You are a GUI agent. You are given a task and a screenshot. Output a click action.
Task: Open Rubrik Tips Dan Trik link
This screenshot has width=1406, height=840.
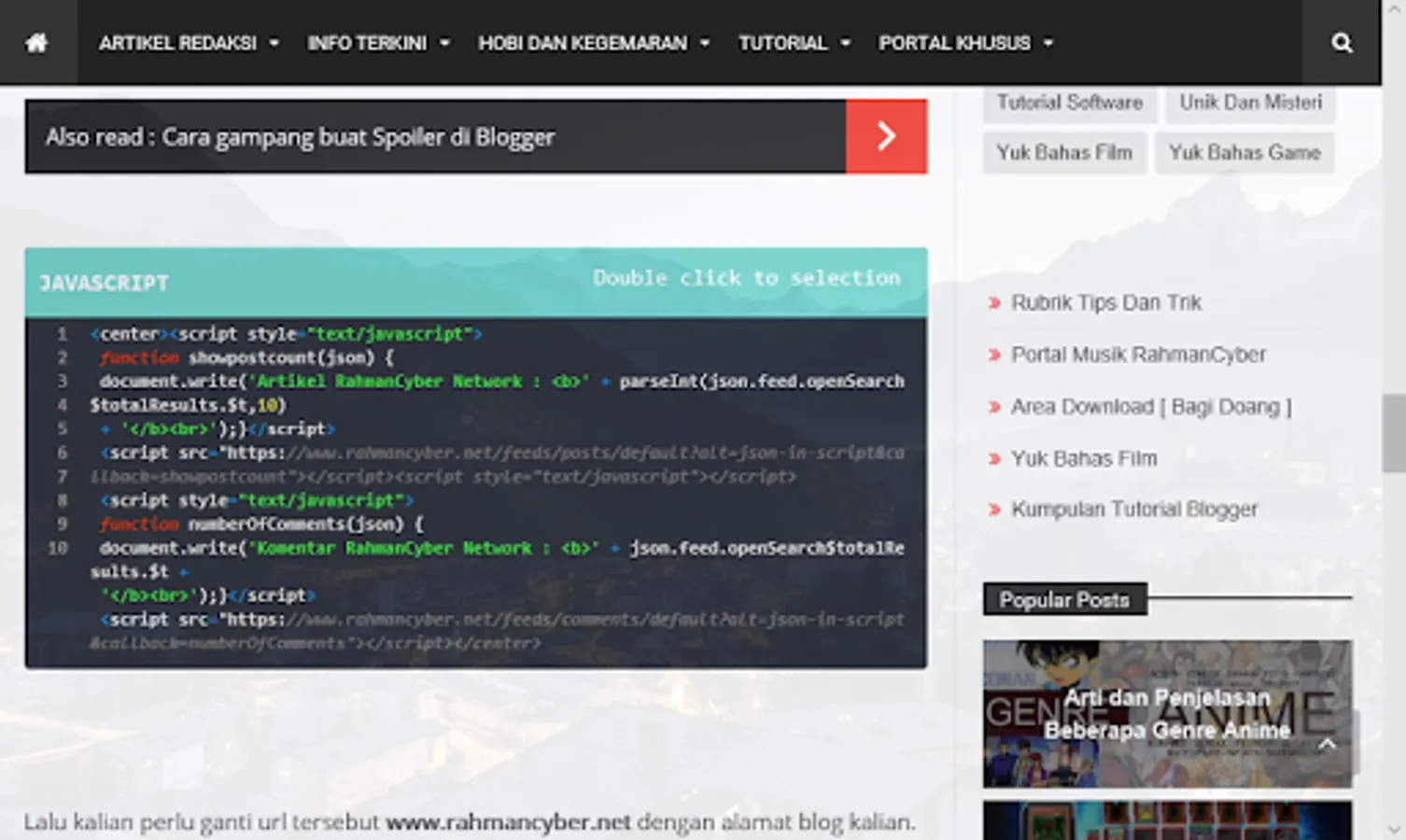1106,302
